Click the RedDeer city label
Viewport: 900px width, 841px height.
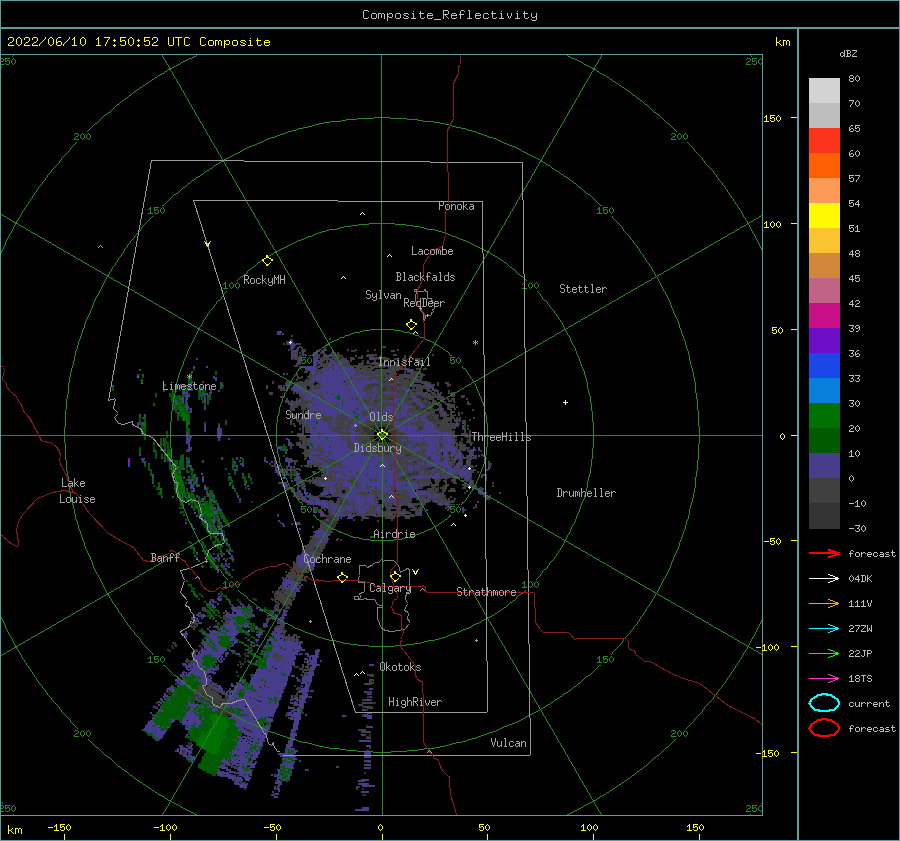click(x=424, y=303)
